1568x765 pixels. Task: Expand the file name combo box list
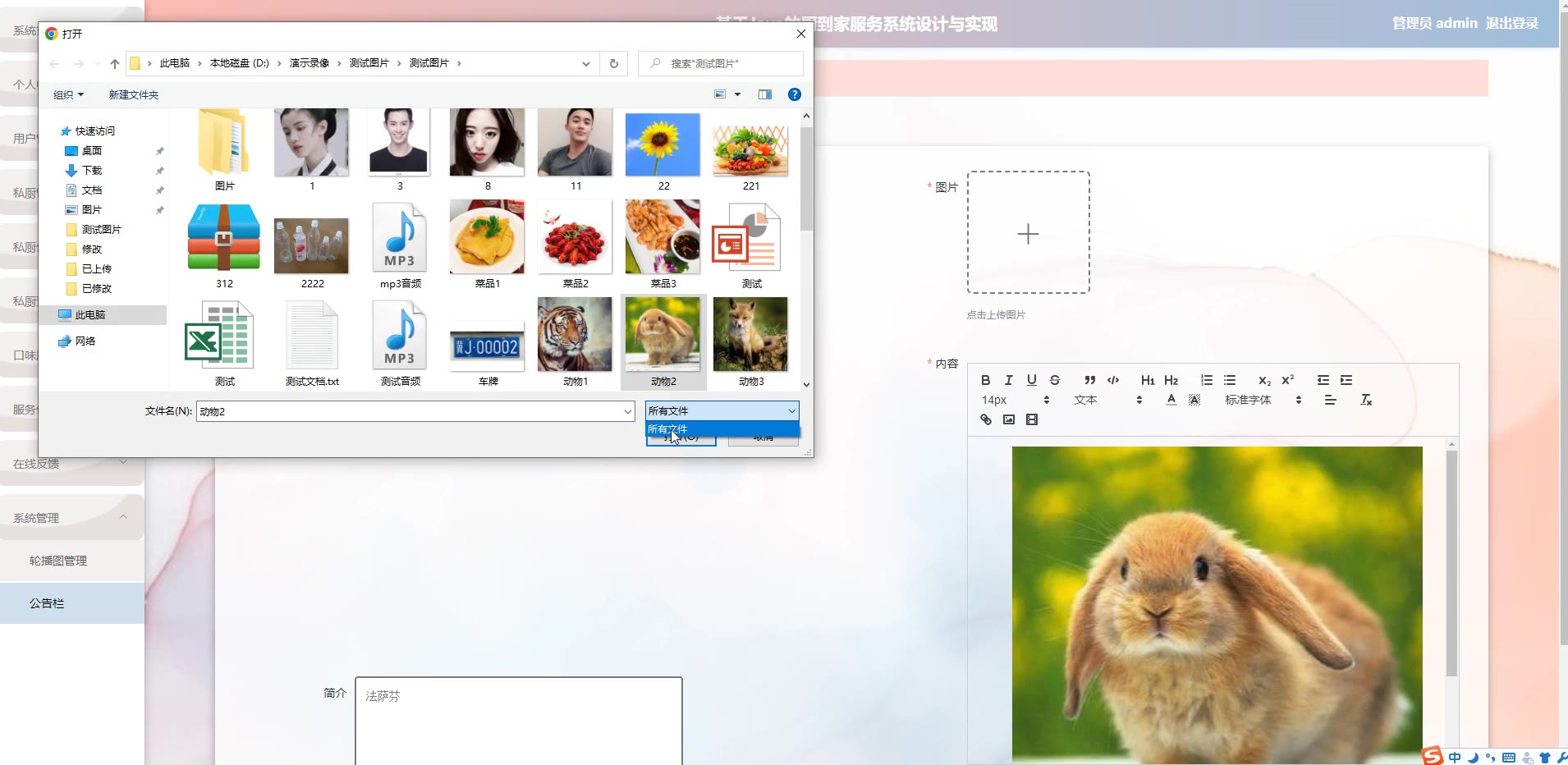627,411
